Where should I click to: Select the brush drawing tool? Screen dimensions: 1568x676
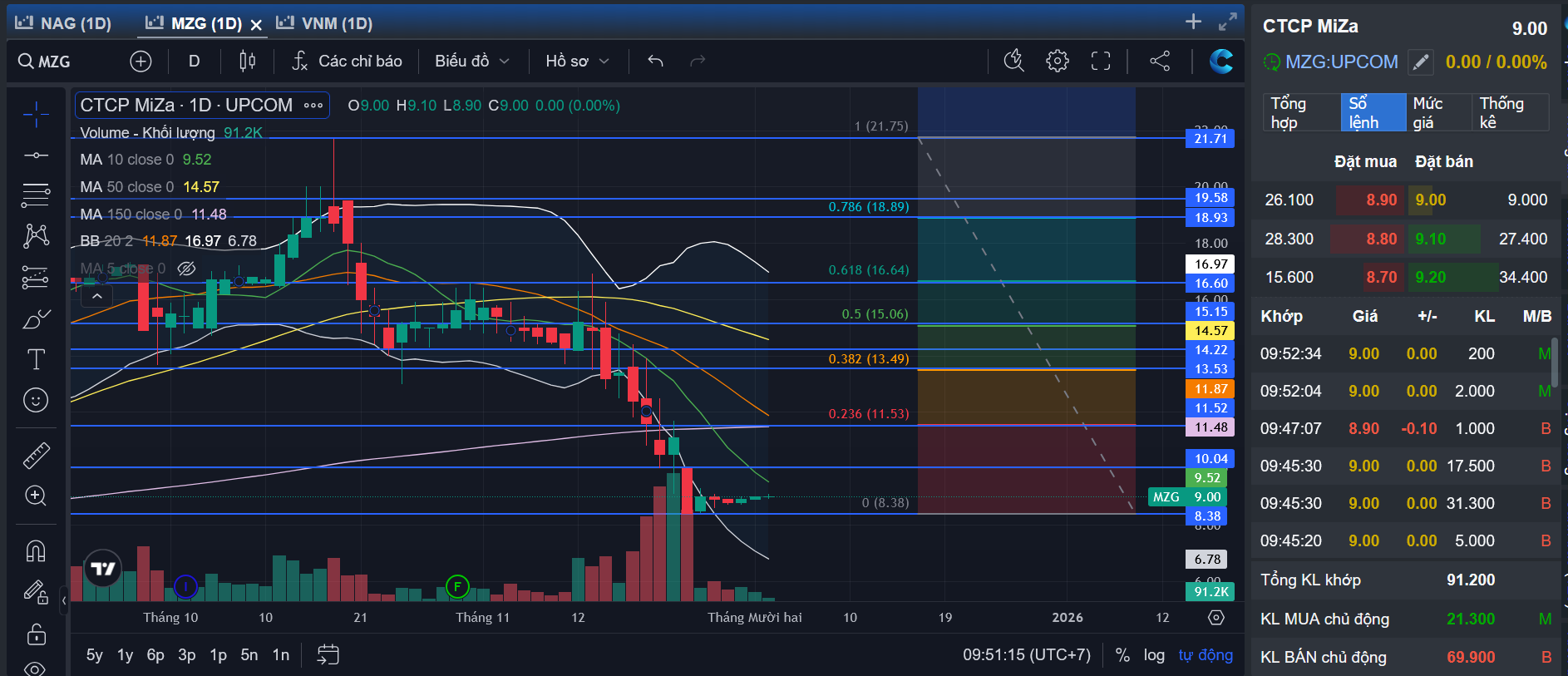click(x=36, y=318)
